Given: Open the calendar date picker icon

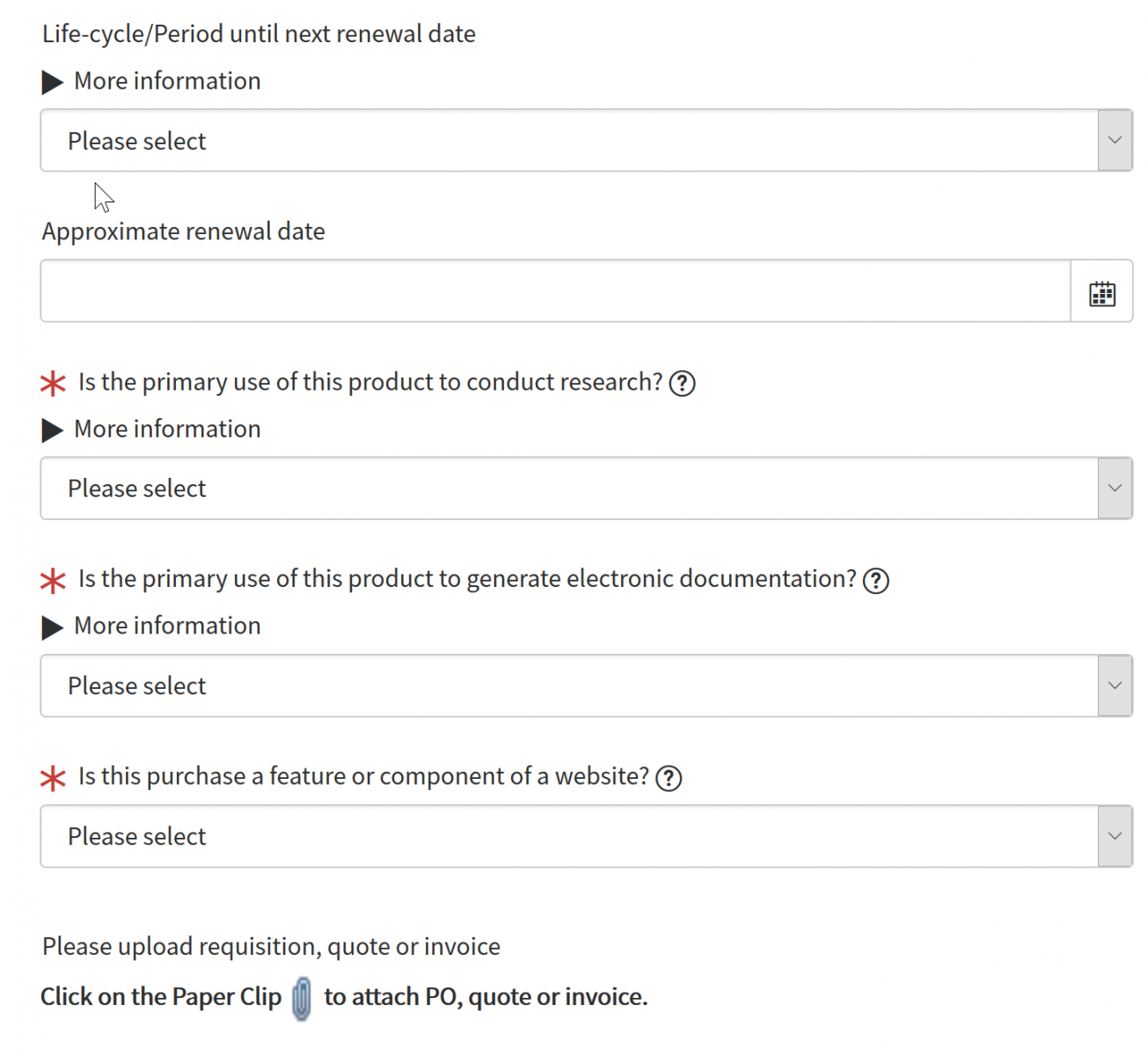Looking at the screenshot, I should coord(1101,293).
